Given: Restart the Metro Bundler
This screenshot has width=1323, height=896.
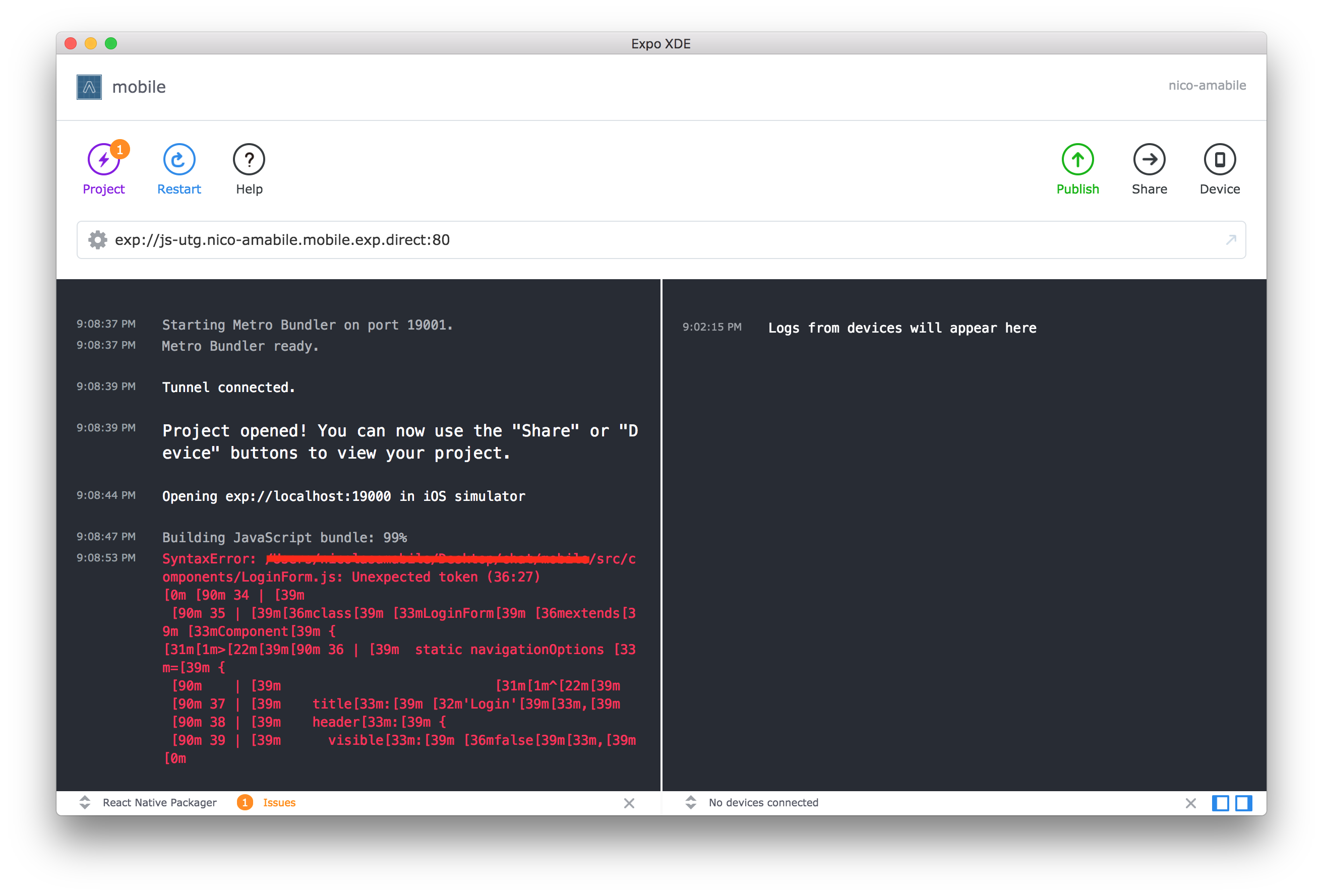Looking at the screenshot, I should (x=178, y=168).
